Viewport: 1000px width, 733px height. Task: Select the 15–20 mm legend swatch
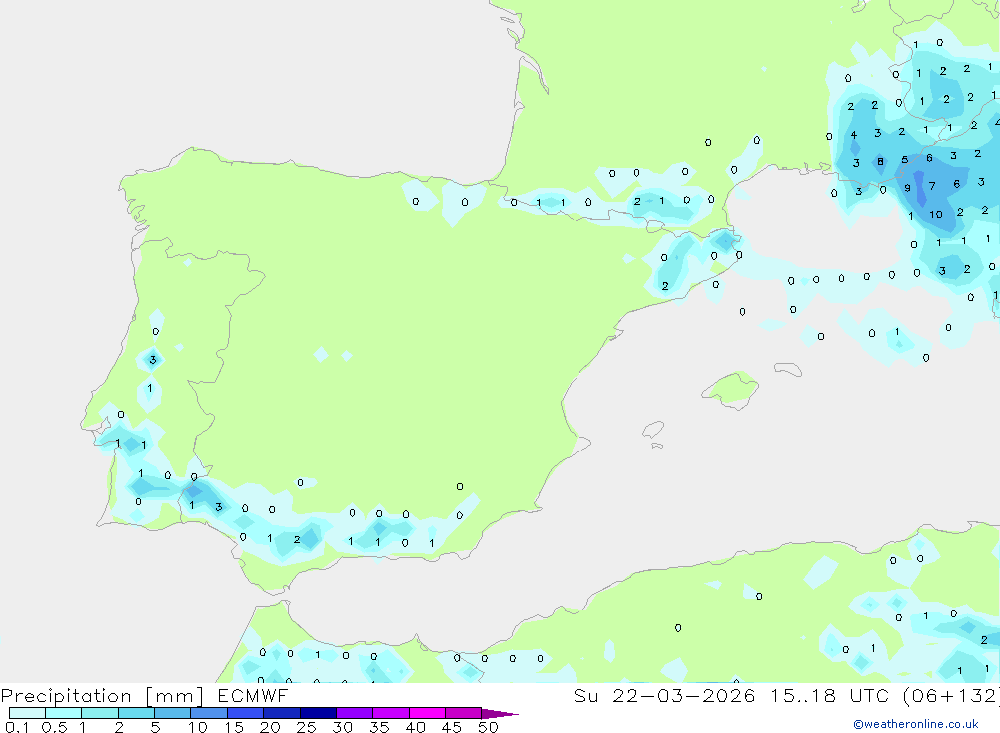245,713
